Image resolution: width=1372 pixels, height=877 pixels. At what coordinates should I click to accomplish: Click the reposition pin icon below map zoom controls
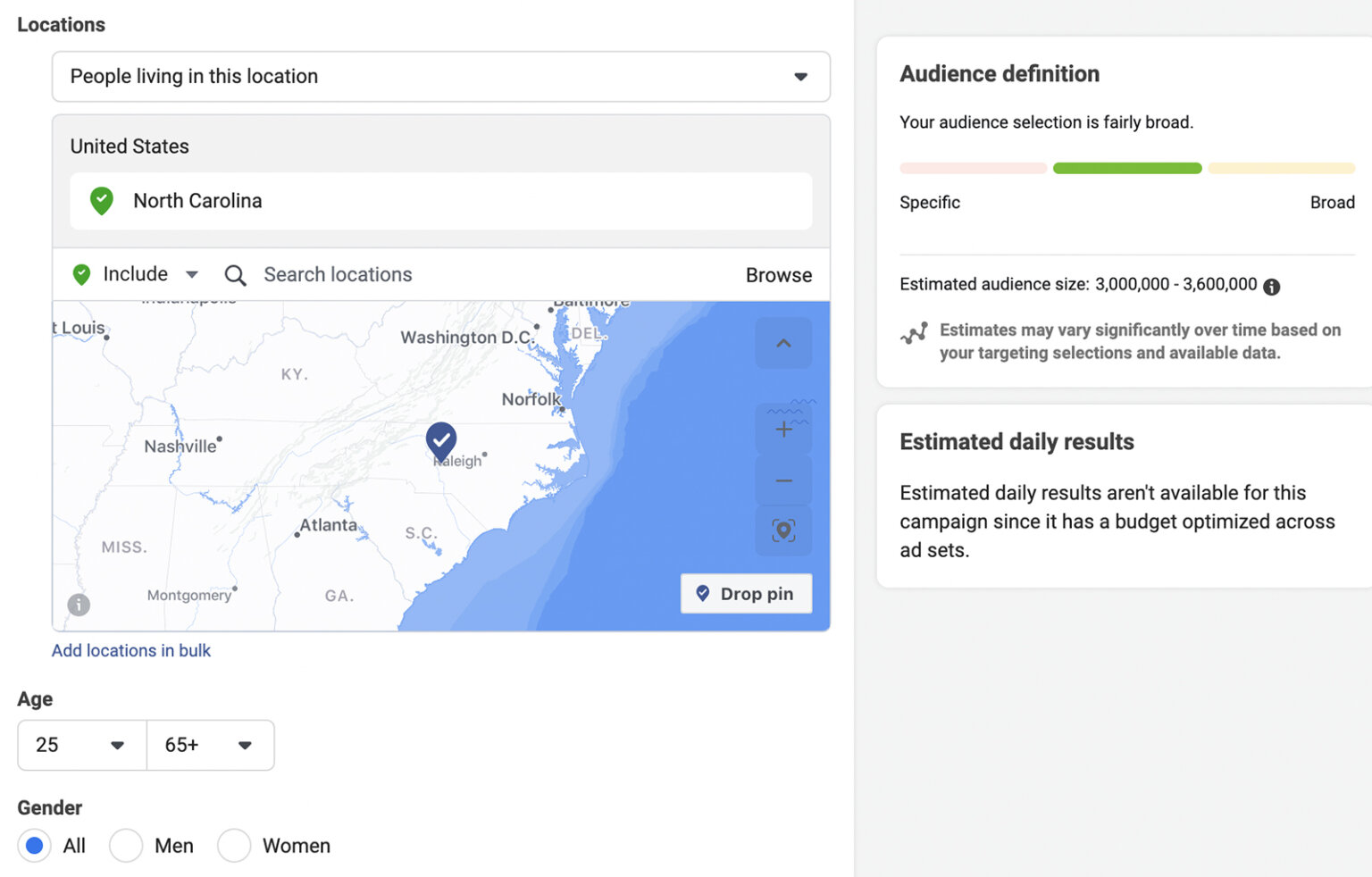(x=783, y=530)
